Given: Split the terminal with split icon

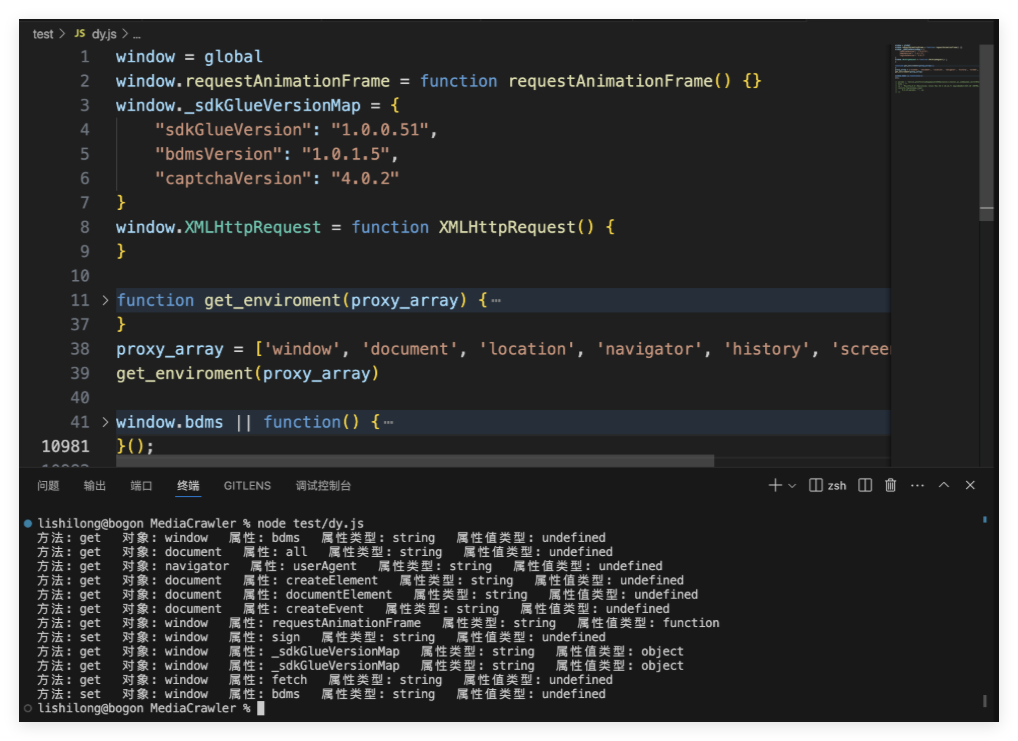Looking at the screenshot, I should pyautogui.click(x=865, y=485).
